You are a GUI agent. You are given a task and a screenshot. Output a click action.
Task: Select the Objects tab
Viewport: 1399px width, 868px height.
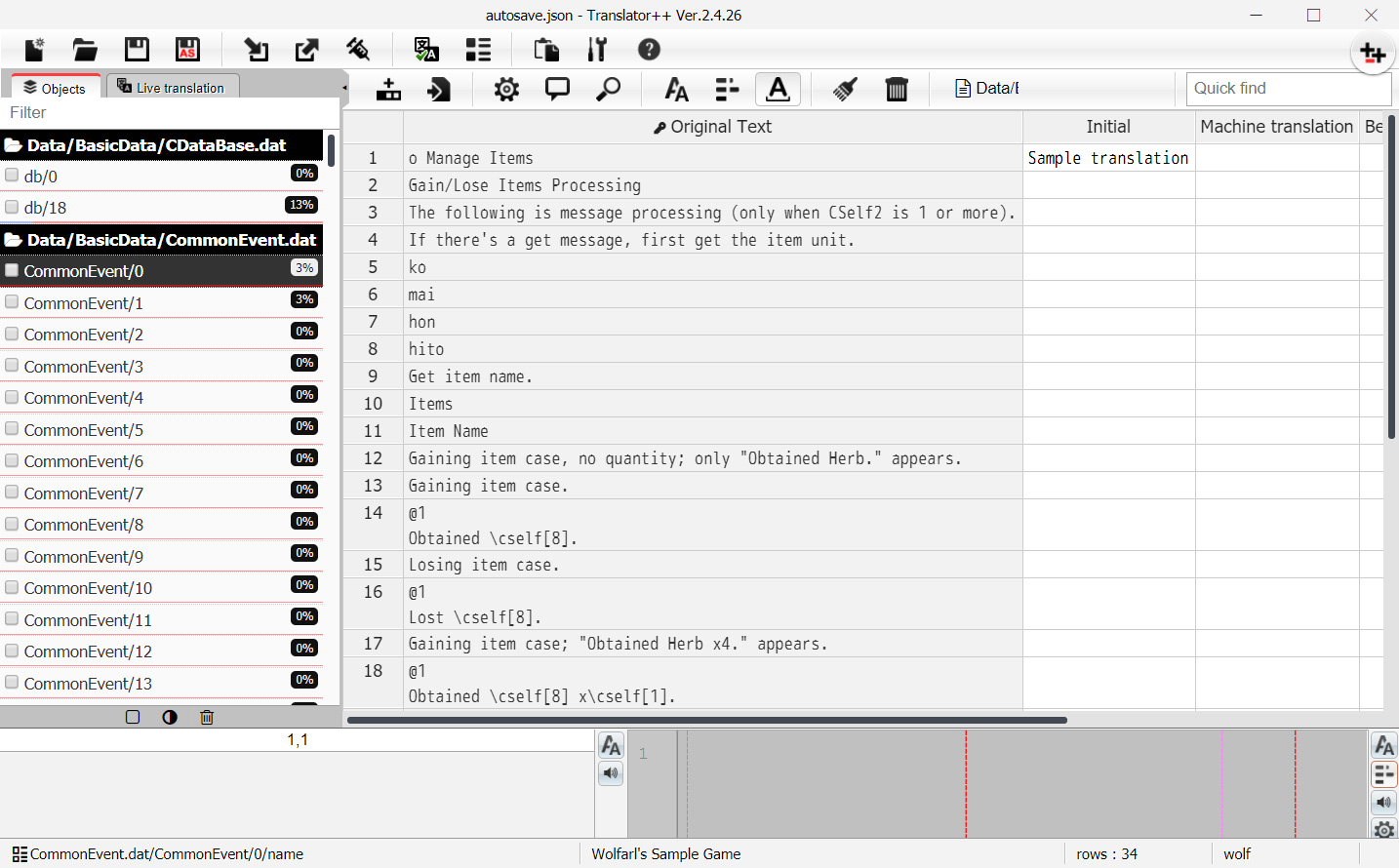pos(55,87)
